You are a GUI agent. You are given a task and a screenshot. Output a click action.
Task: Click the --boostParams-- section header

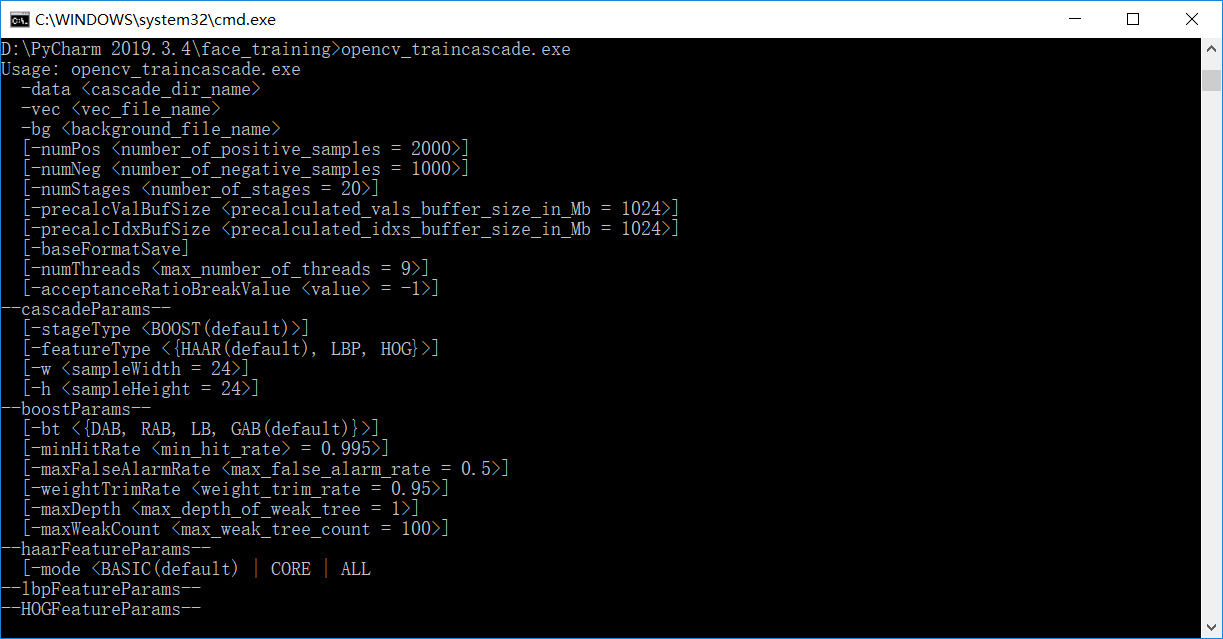pos(75,409)
